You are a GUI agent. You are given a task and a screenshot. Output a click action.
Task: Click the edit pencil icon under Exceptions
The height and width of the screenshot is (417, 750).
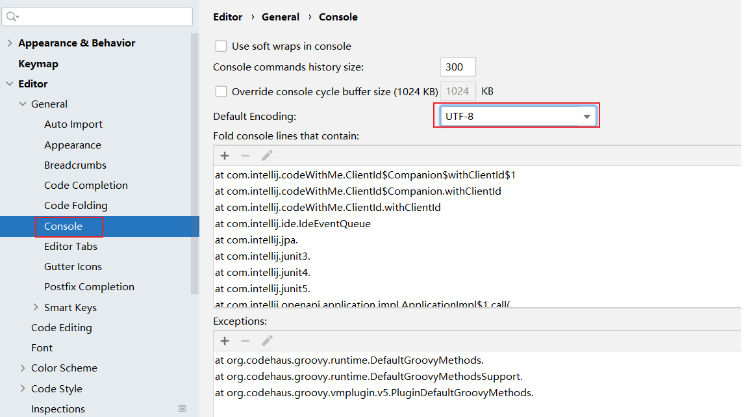click(x=267, y=340)
